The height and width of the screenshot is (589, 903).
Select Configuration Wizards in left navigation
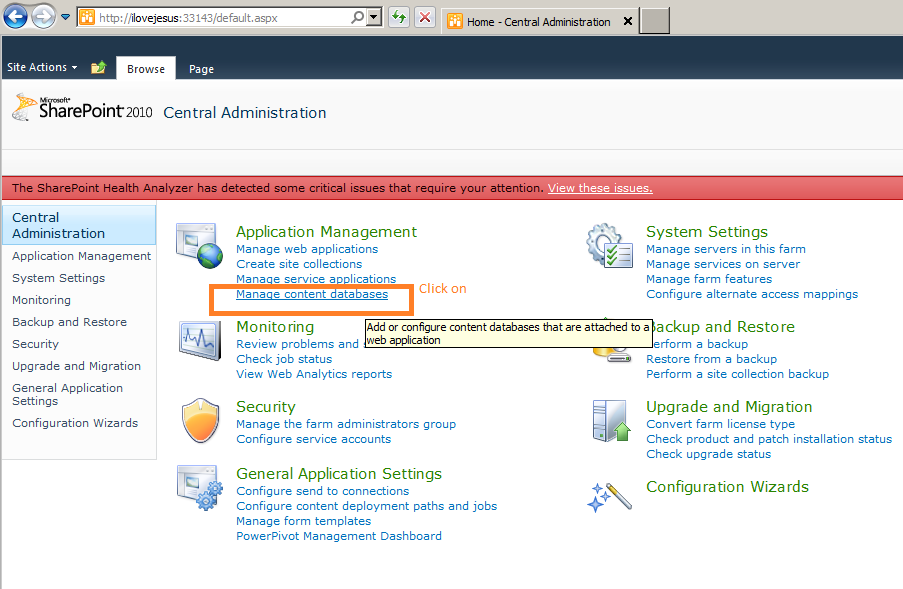75,423
